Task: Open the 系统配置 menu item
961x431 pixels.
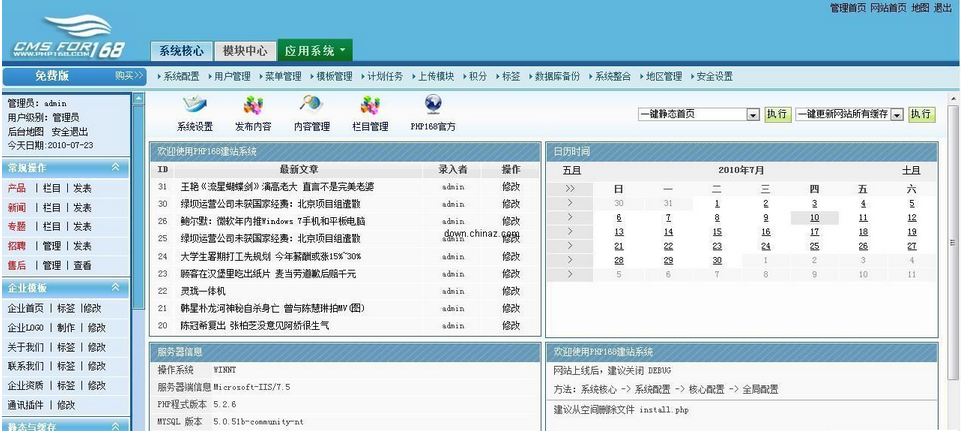Action: [181, 77]
